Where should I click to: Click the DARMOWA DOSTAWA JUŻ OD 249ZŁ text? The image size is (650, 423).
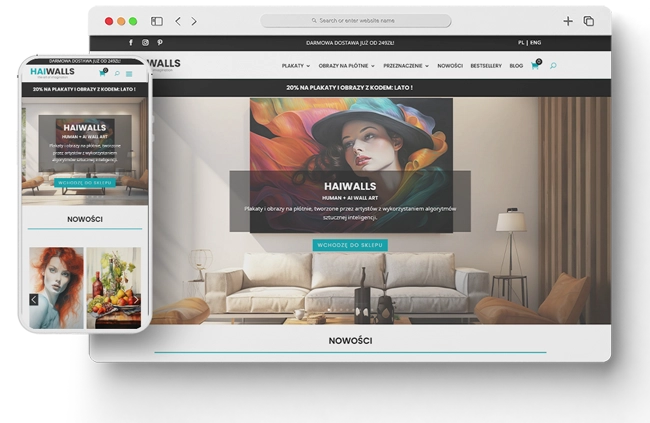350,43
